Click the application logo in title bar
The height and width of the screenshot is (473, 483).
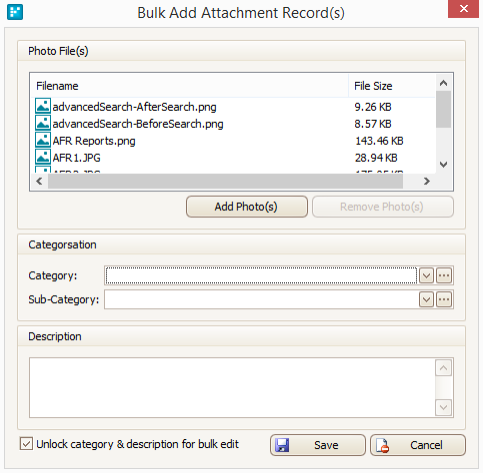[15, 12]
